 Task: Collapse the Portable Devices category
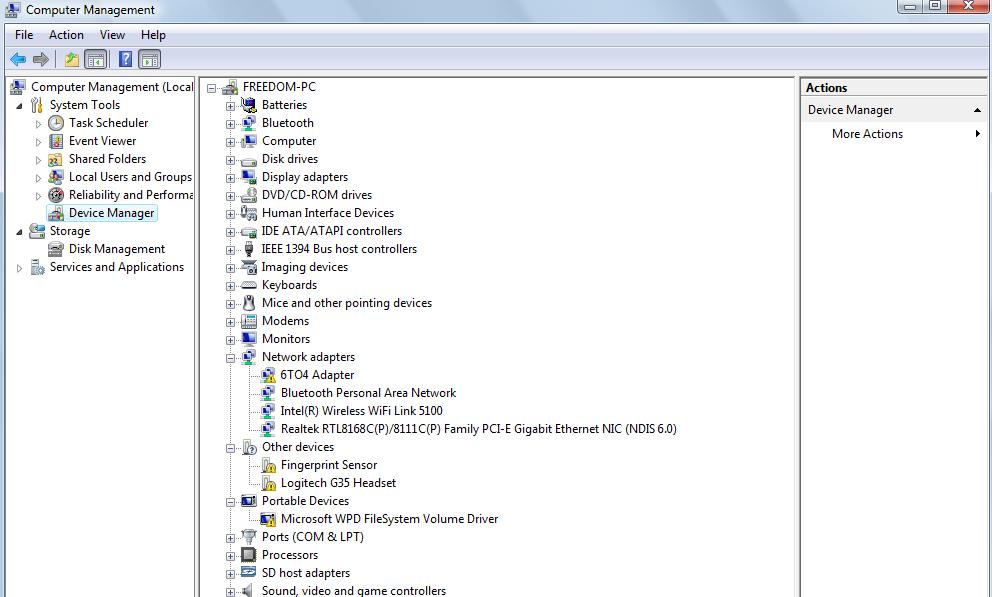230,502
